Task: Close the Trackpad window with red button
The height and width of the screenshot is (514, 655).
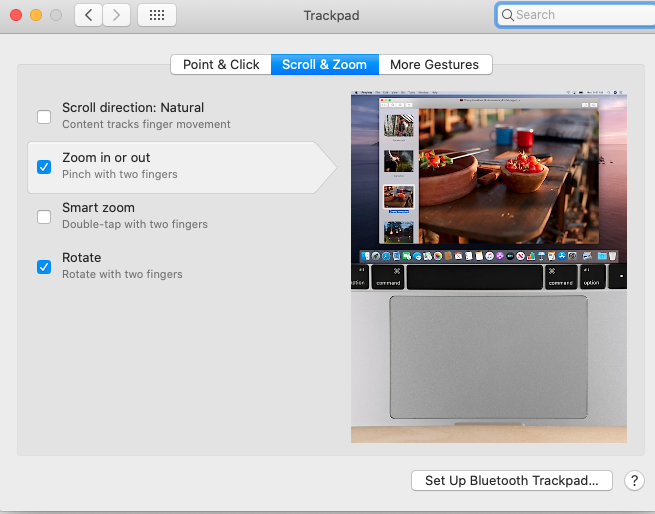Action: click(16, 15)
